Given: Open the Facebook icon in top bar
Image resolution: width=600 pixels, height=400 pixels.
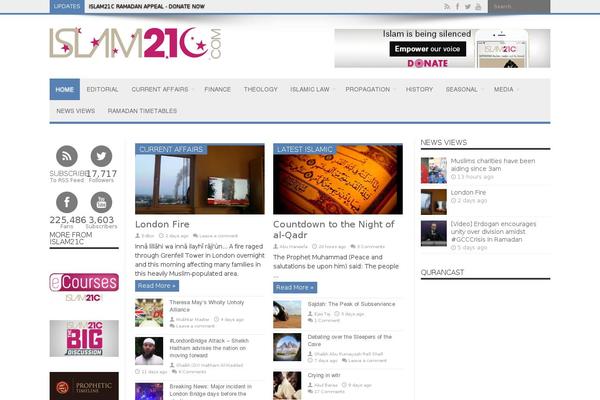Looking at the screenshot, I should tap(457, 7).
